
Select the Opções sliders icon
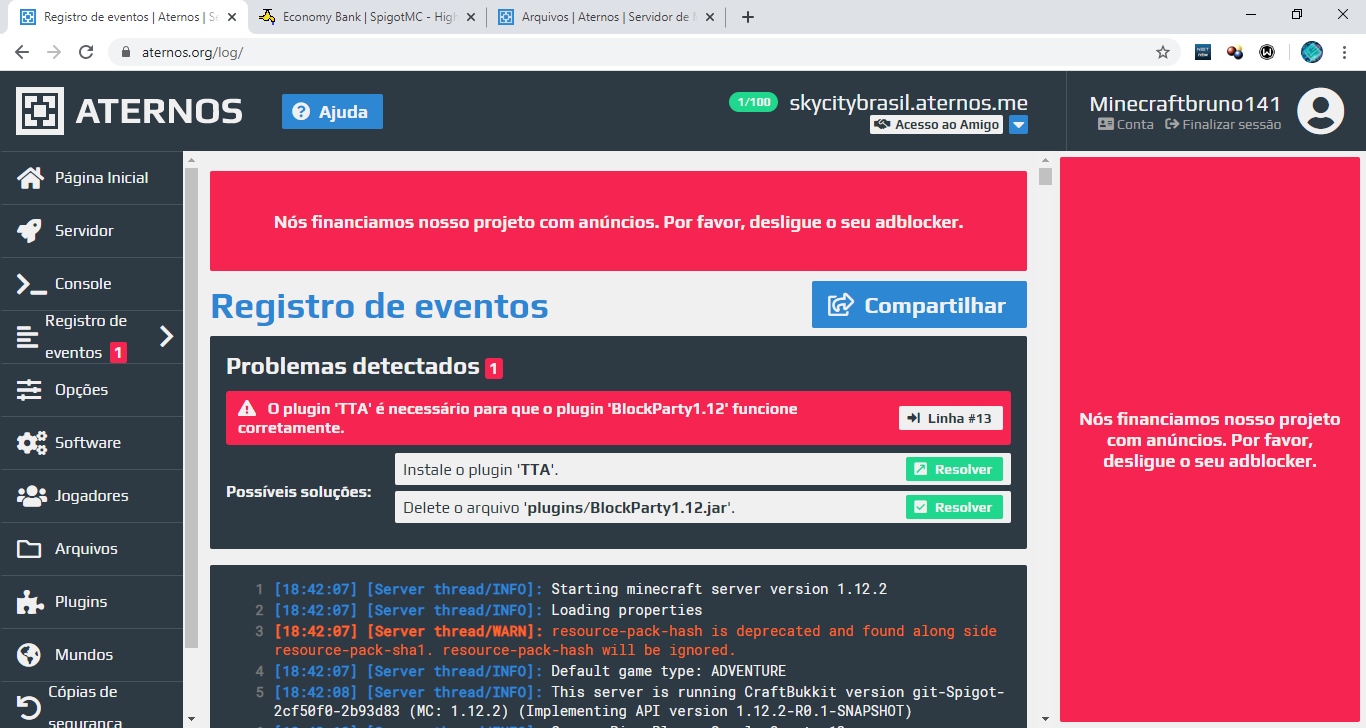[30, 390]
